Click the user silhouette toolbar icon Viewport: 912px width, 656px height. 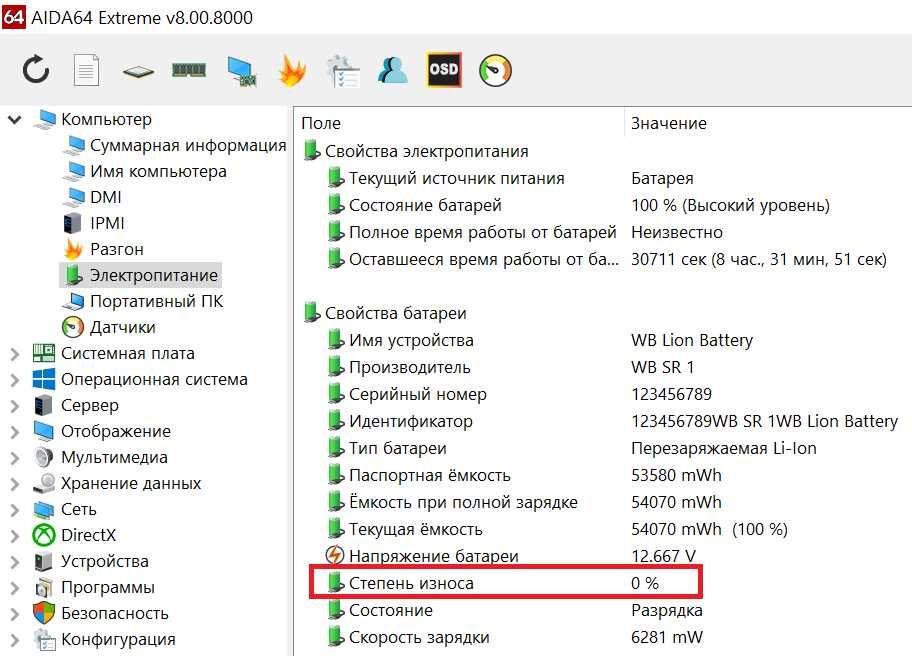click(x=393, y=70)
